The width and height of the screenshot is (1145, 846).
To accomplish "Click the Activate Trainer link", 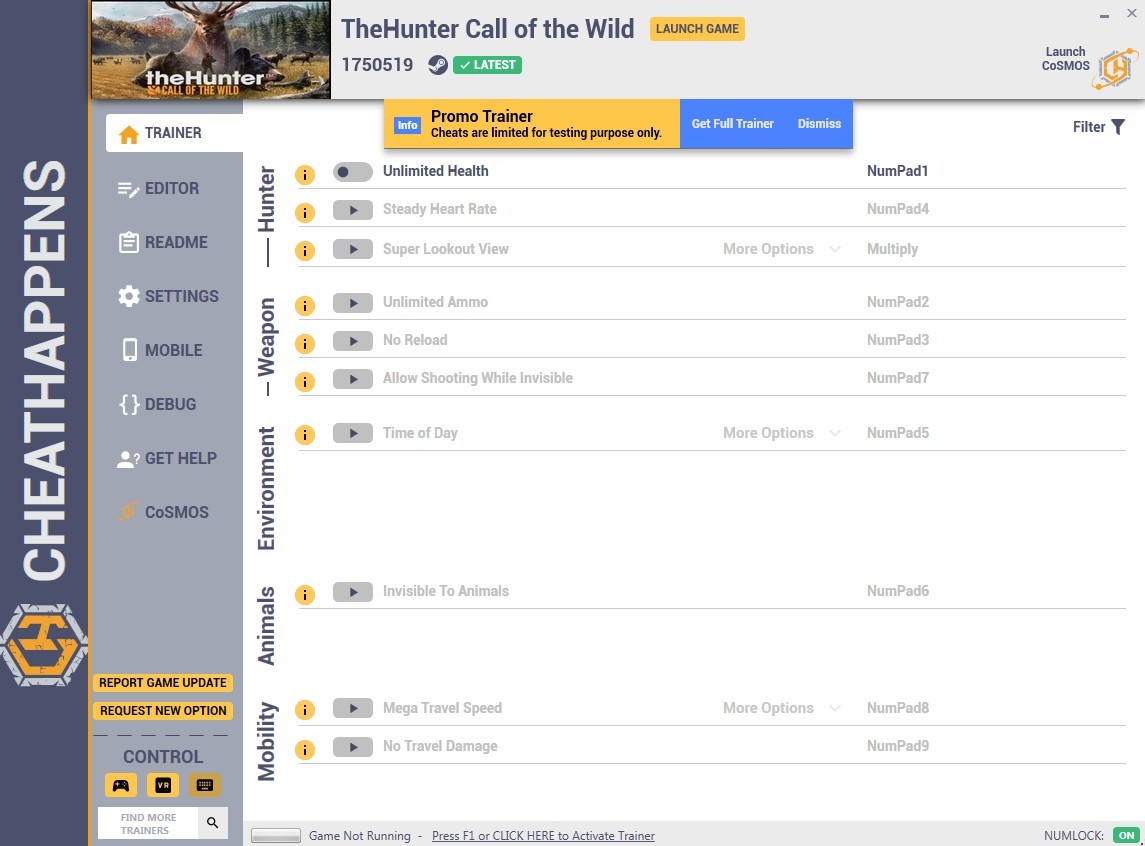I will (543, 836).
